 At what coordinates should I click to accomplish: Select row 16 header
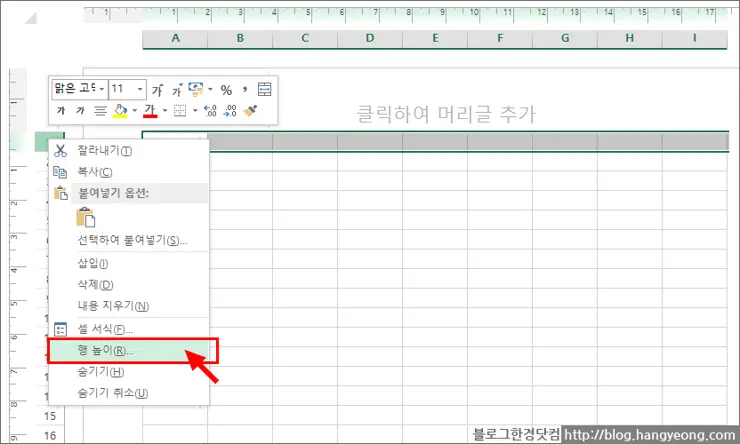click(50, 436)
